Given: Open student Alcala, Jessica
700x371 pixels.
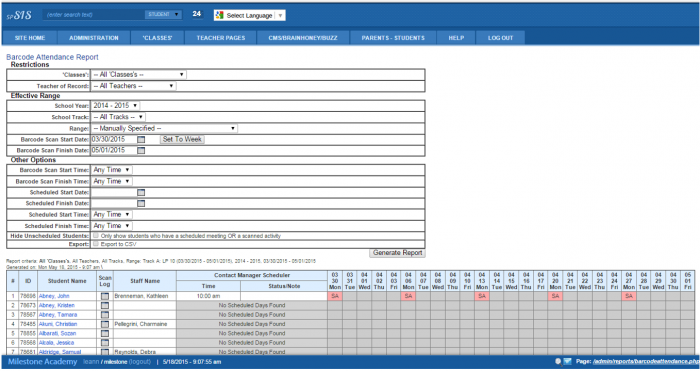Looking at the screenshot, I should click(x=57, y=343).
